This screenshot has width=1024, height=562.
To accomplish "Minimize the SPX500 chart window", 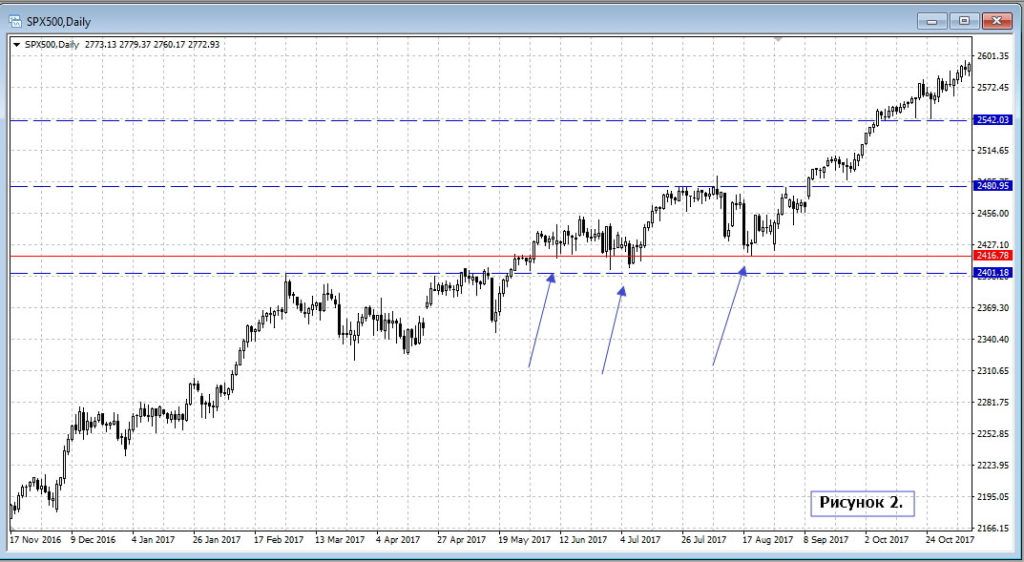I will point(933,20).
